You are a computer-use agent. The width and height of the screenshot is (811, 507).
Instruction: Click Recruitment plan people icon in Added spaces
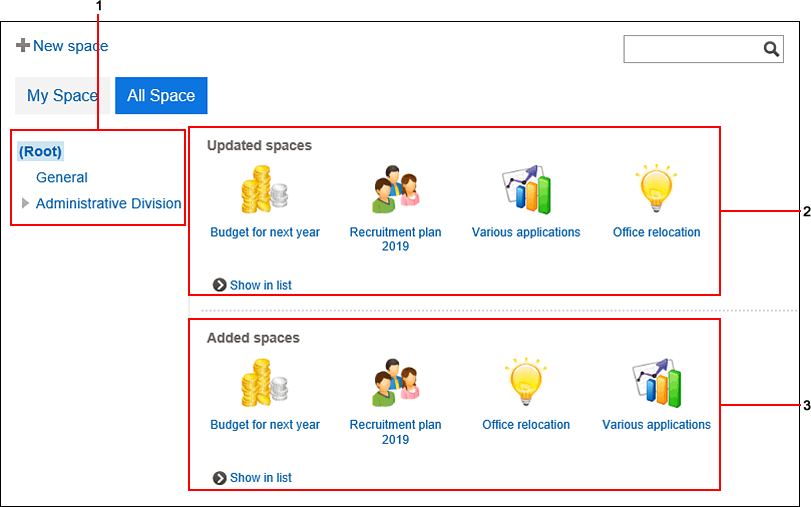coord(396,382)
